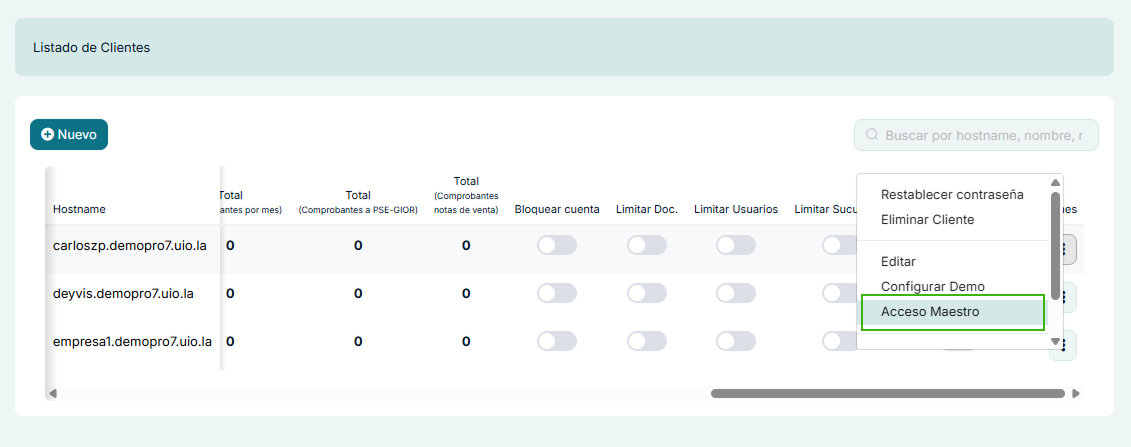1131x447 pixels.
Task: Open Configurar Demo menu option
Action: click(x=932, y=286)
